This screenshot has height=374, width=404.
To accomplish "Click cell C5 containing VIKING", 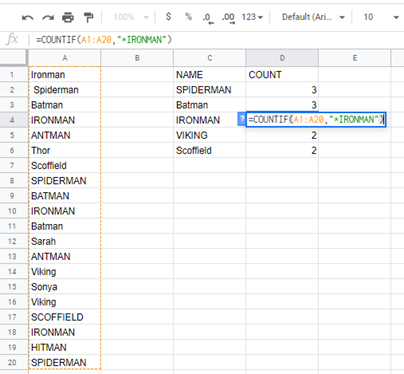I will [210, 135].
